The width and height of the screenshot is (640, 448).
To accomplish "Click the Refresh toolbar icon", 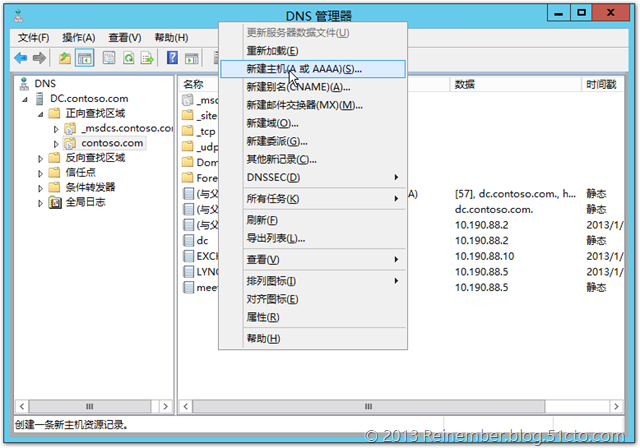I will pyautogui.click(x=128, y=58).
